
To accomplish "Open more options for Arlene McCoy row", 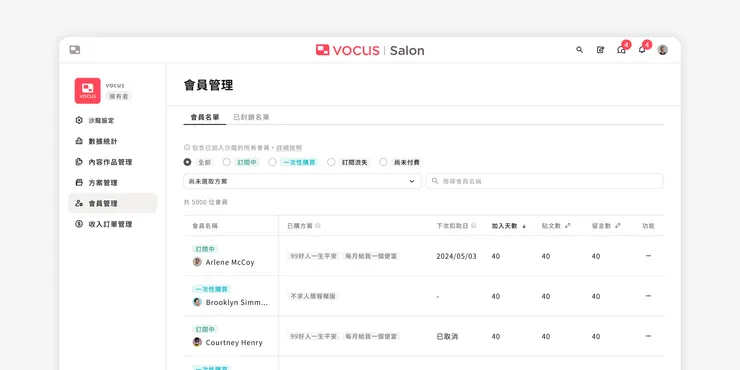I will 648,256.
